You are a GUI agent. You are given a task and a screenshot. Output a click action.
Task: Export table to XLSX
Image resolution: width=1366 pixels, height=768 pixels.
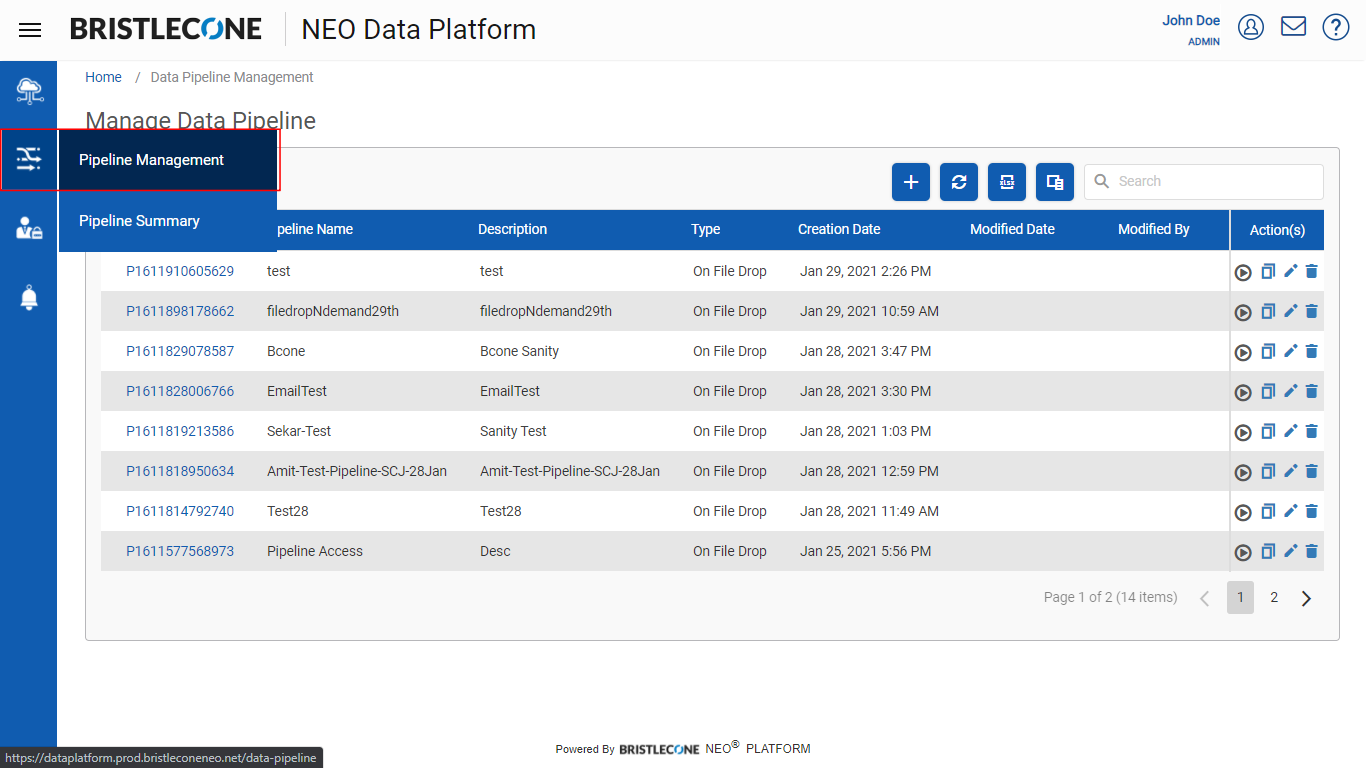tap(1007, 182)
